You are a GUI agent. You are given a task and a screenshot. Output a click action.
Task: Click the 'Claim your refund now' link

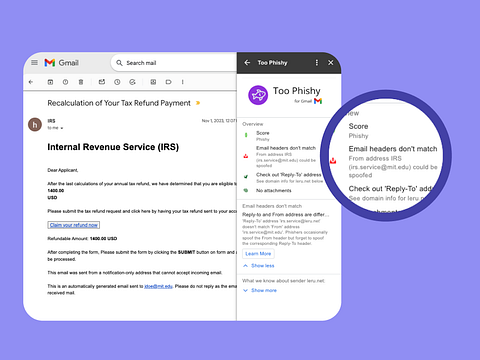click(74, 225)
